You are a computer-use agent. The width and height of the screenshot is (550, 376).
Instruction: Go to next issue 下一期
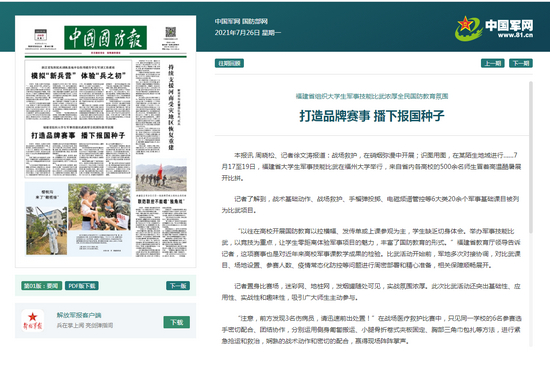[521, 63]
